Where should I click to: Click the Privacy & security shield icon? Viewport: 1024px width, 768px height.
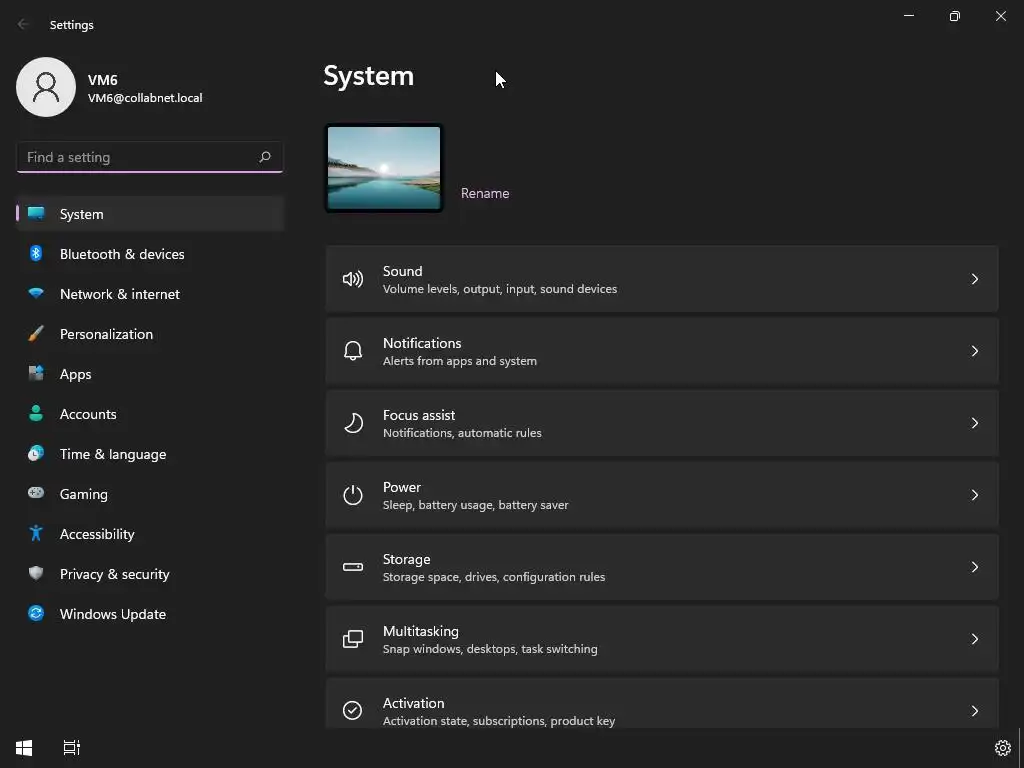point(36,574)
